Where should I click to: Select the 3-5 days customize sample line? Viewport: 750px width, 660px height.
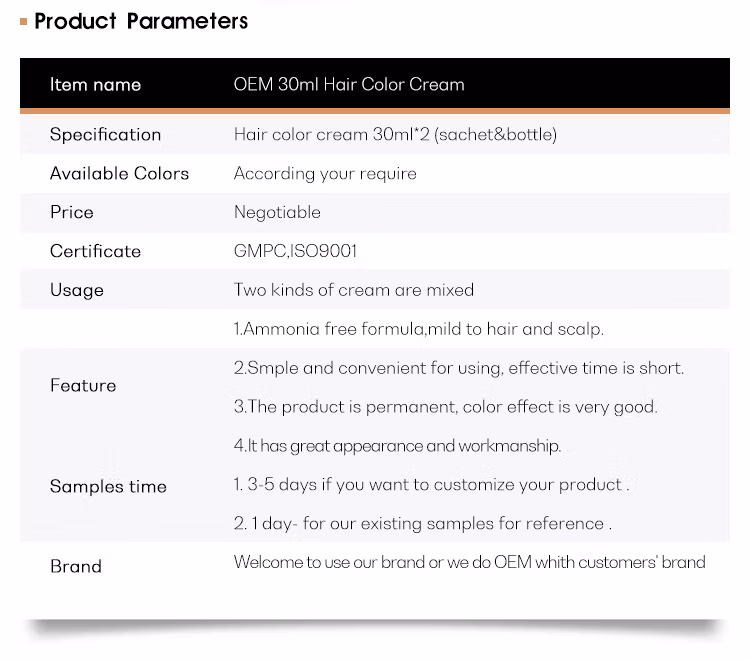(431, 484)
